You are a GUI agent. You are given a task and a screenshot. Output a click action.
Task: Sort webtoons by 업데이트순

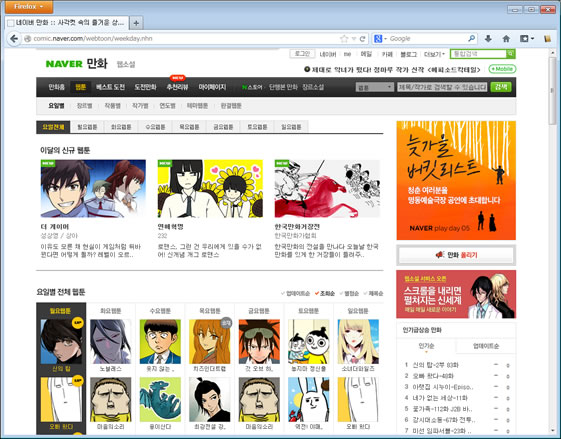(x=296, y=293)
